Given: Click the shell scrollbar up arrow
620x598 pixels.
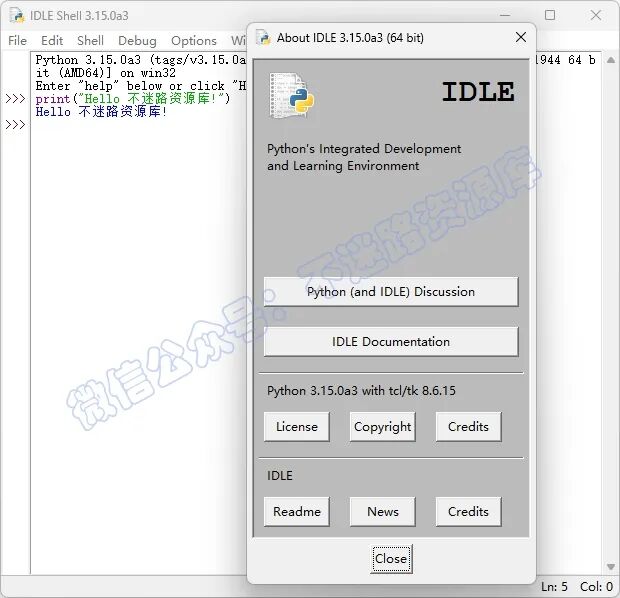Looking at the screenshot, I should click(611, 60).
